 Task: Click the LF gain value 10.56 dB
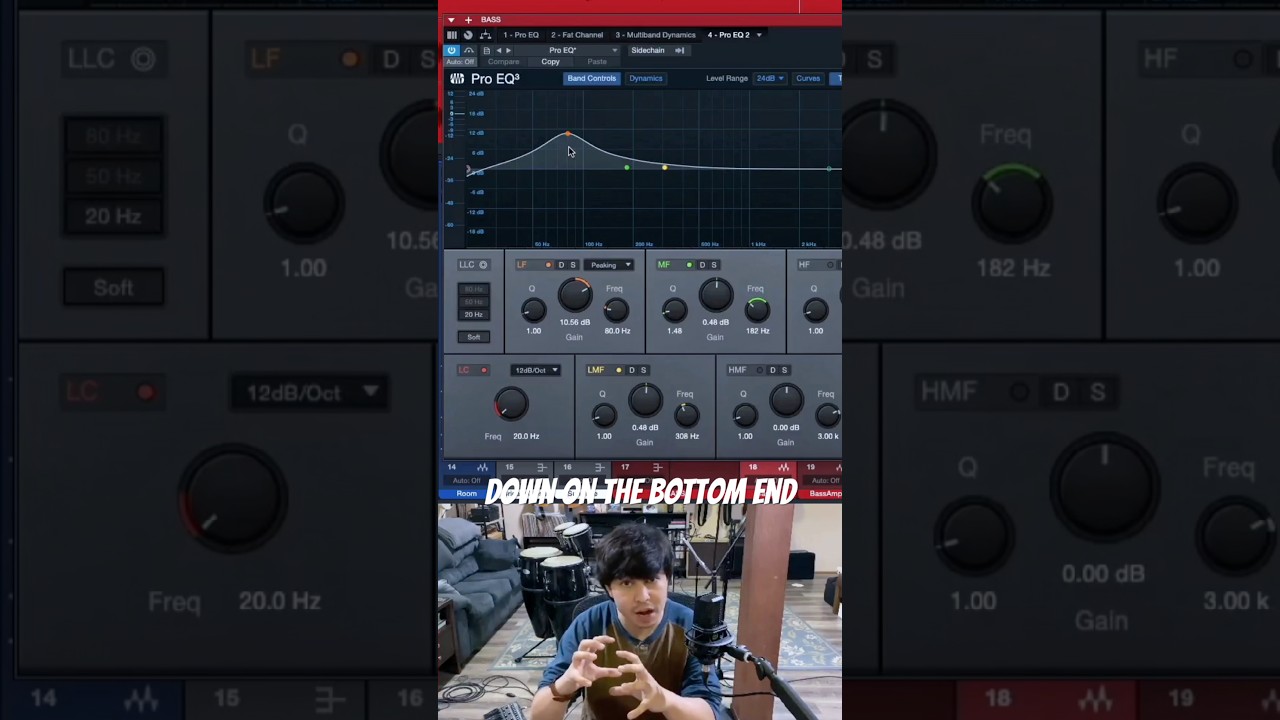(575, 322)
